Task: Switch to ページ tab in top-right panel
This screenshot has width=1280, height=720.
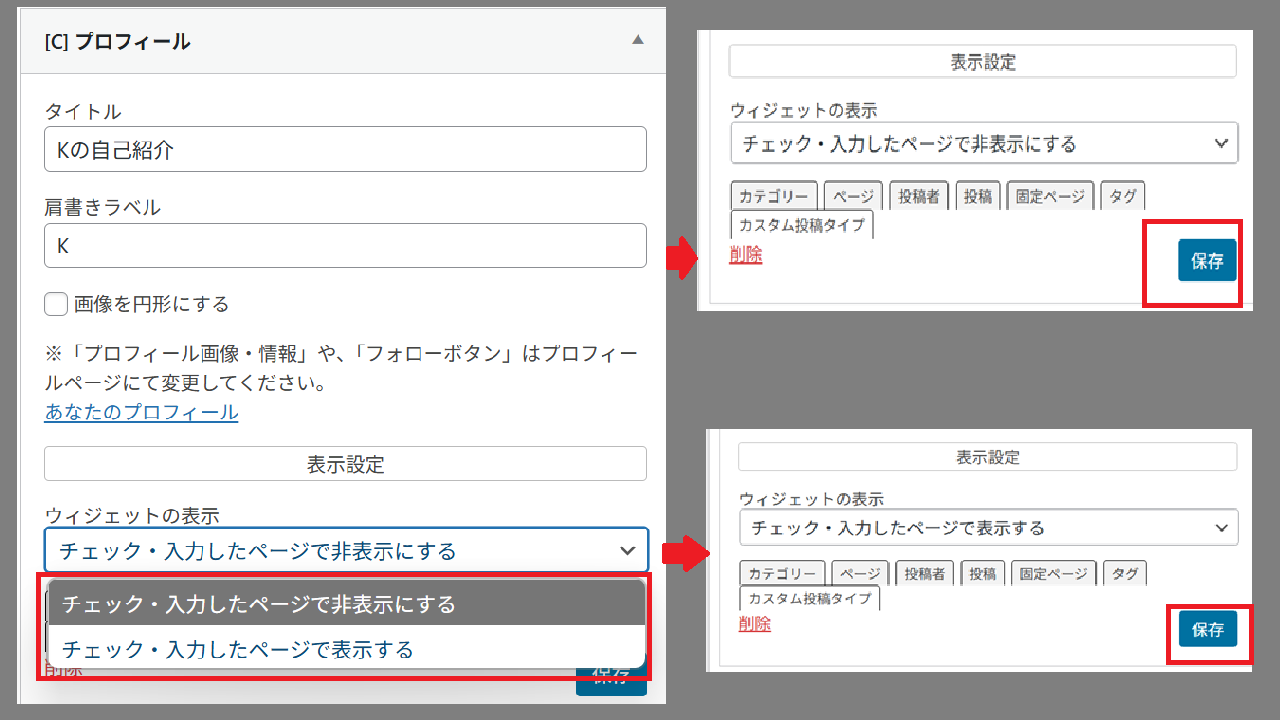Action: tap(854, 196)
